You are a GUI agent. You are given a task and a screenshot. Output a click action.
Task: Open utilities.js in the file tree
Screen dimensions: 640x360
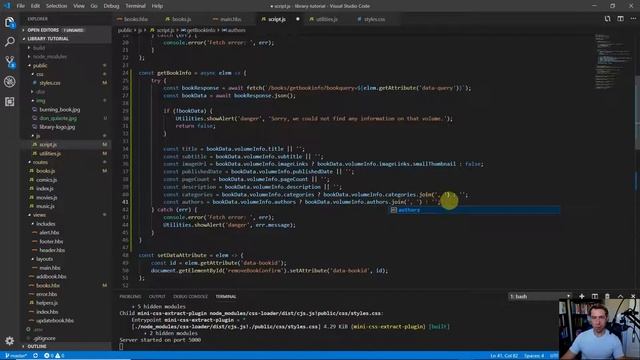pos(50,153)
